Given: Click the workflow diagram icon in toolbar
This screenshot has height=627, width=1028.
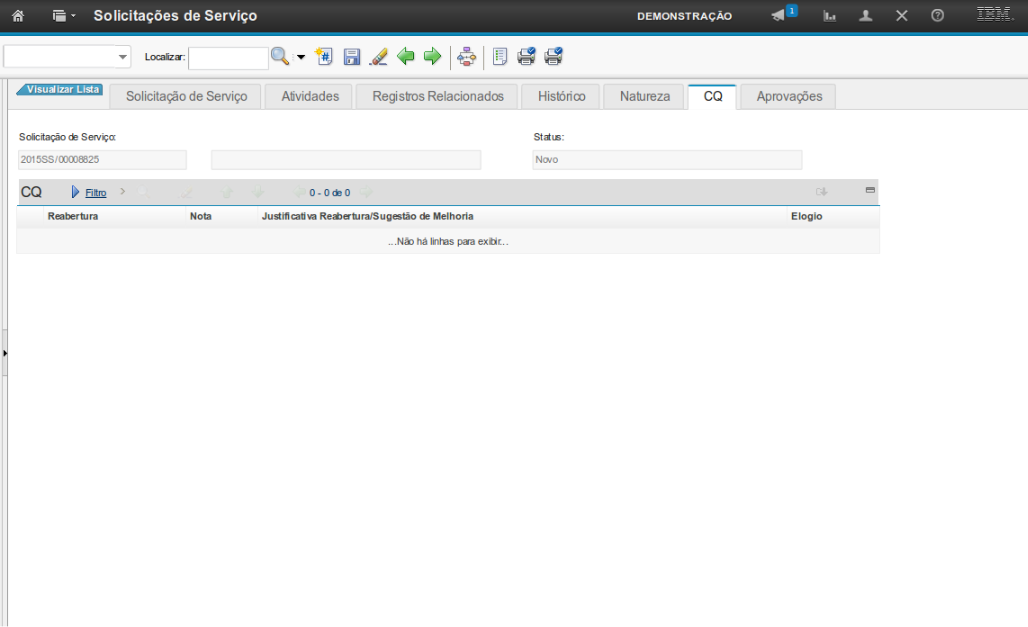Looking at the screenshot, I should click(x=467, y=57).
